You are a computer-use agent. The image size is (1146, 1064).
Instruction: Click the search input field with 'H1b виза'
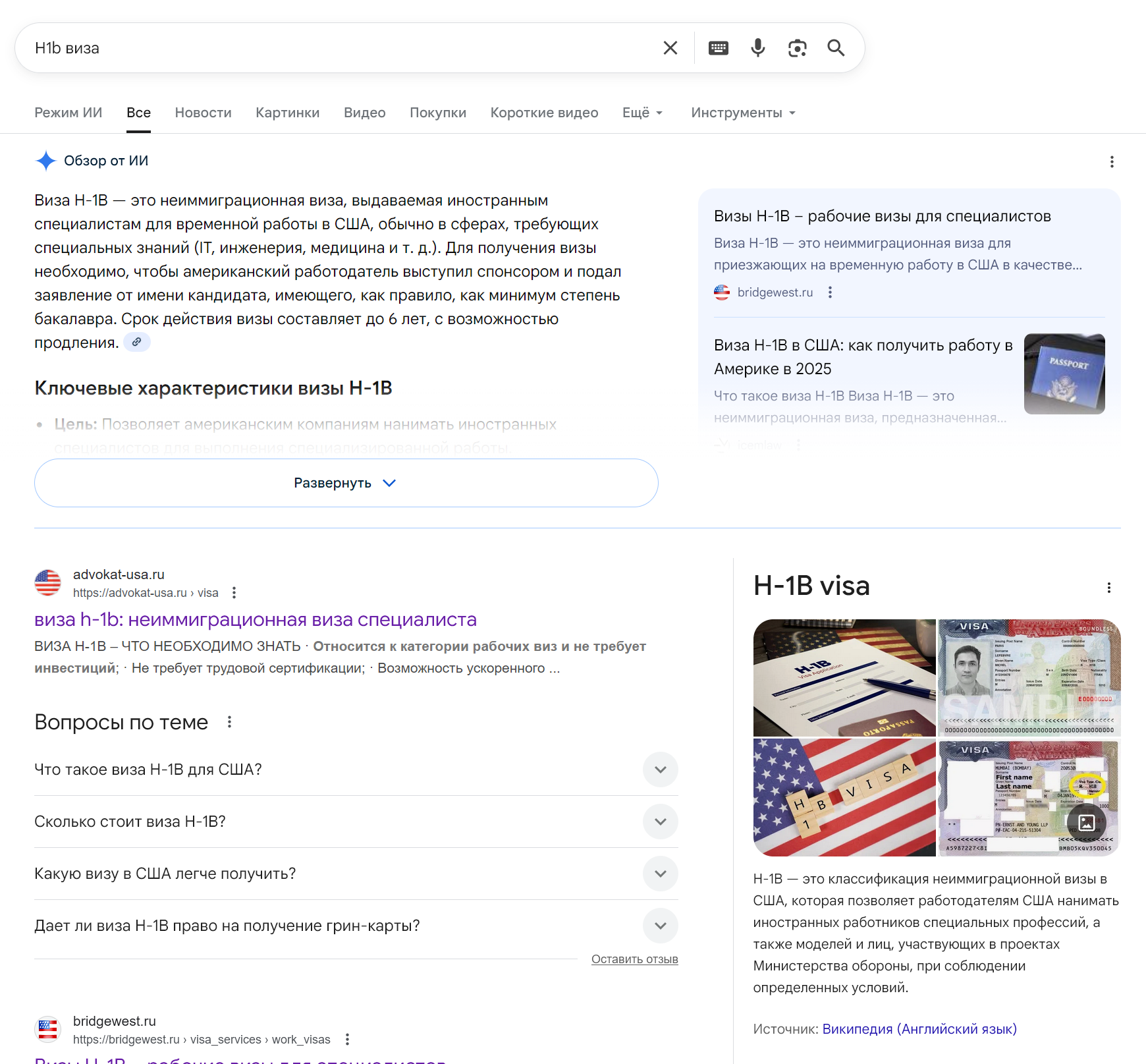click(x=342, y=48)
